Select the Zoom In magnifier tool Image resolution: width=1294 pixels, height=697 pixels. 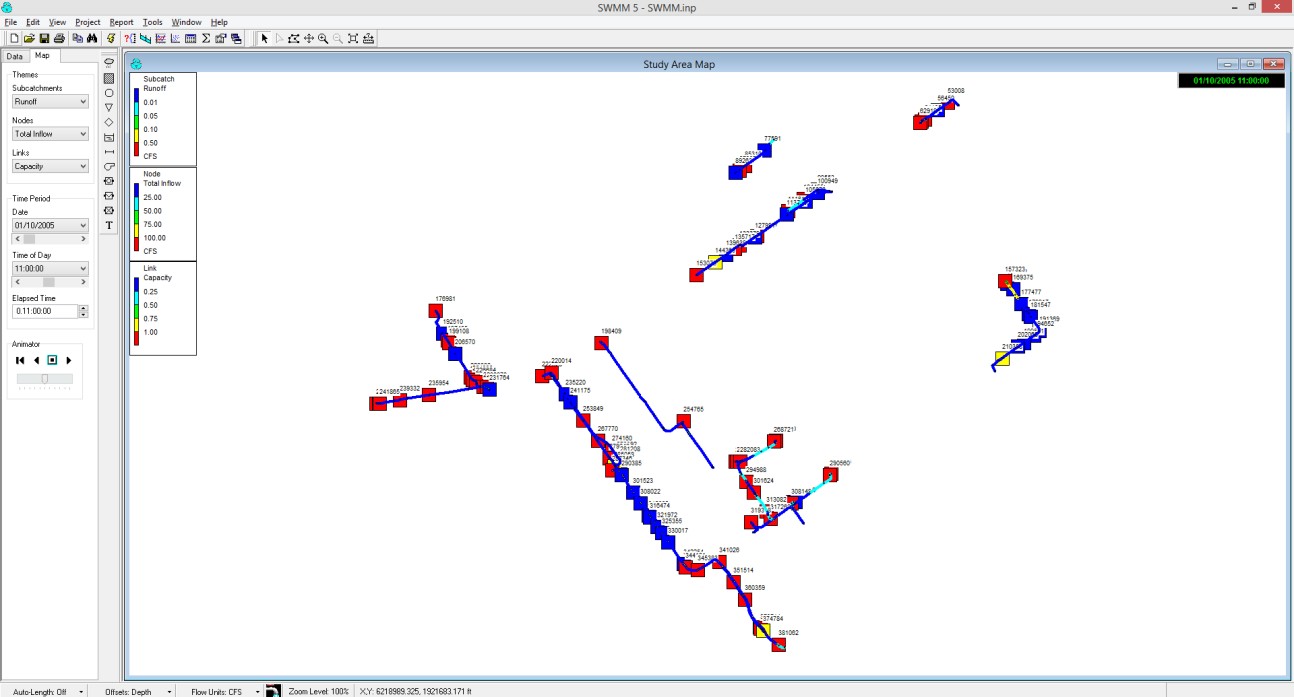pyautogui.click(x=323, y=39)
